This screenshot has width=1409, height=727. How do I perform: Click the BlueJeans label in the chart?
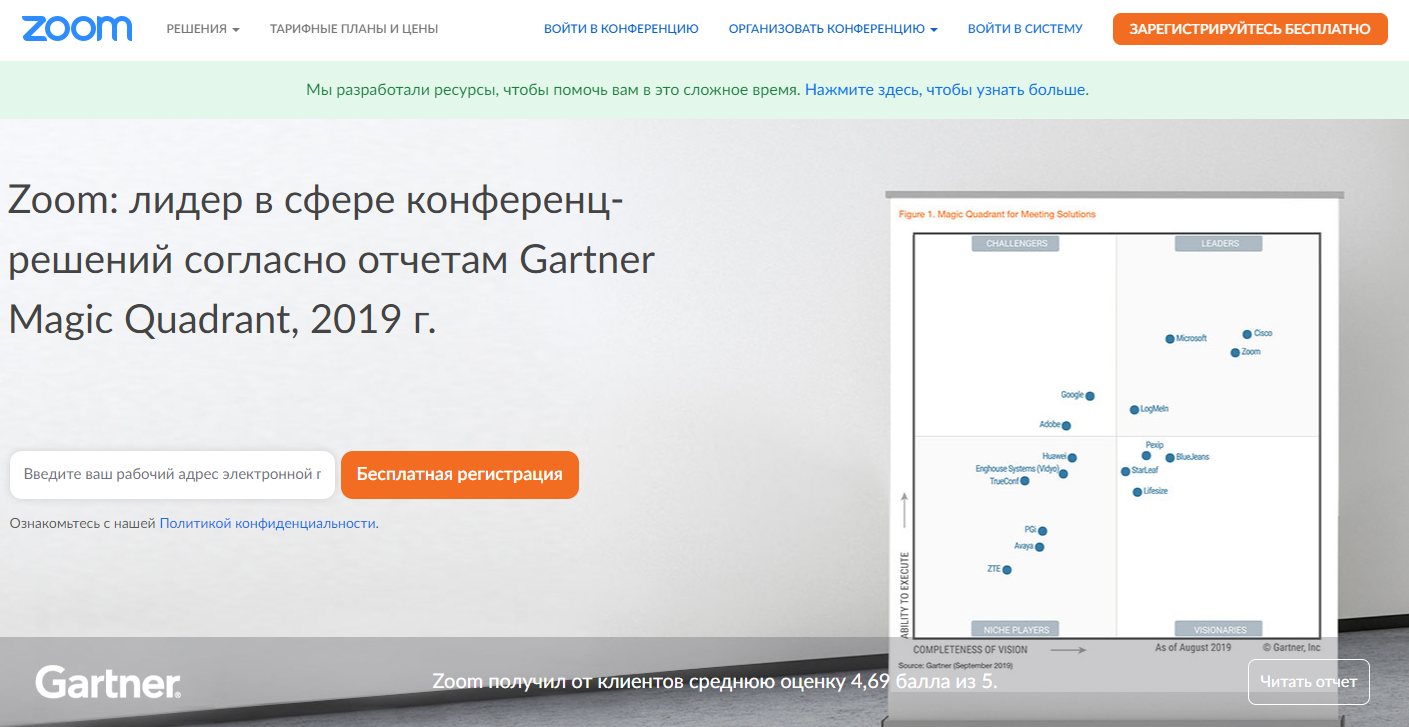1193,457
